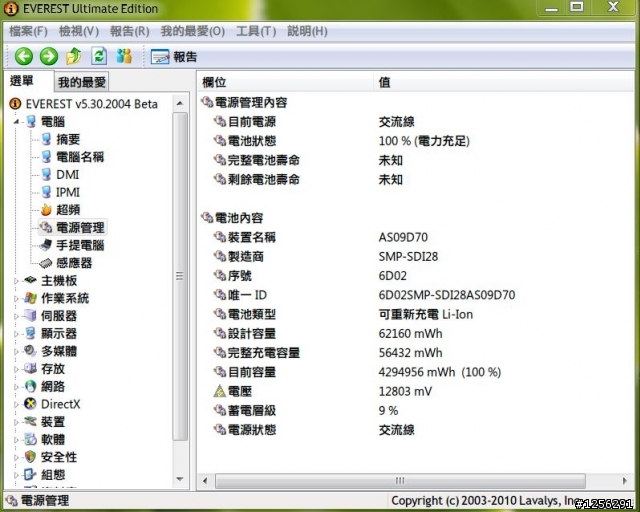This screenshot has height=512, width=640.
Task: Click the users icon in the toolbar
Action: pyautogui.click(x=124, y=56)
